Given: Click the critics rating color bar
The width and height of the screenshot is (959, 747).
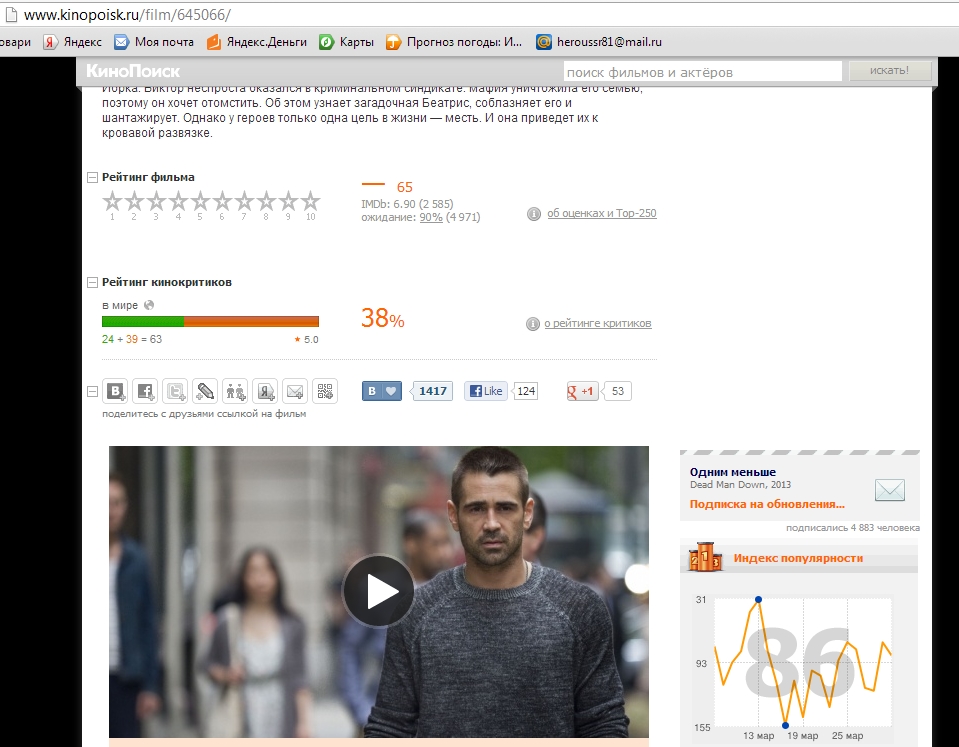Looking at the screenshot, I should 210,321.
